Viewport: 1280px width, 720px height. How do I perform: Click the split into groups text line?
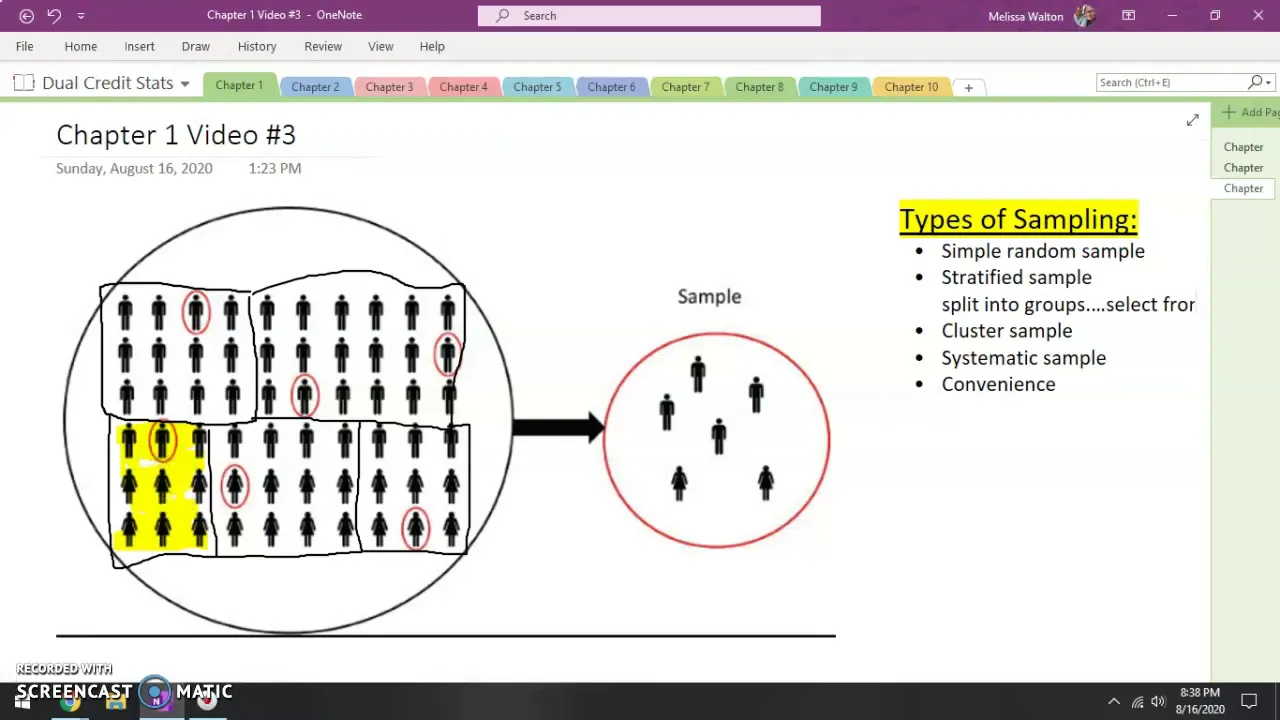point(1068,304)
